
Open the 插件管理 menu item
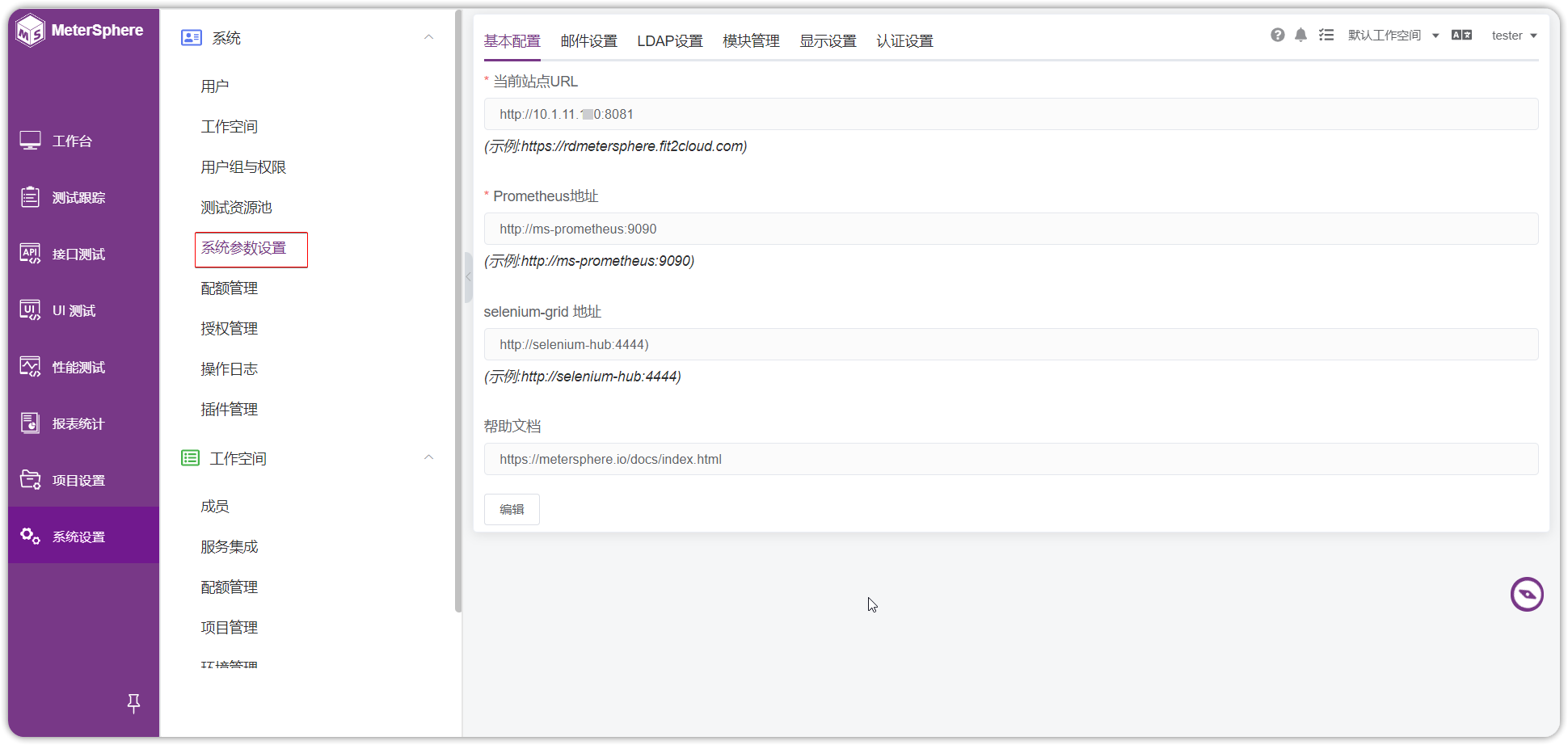[x=230, y=410]
